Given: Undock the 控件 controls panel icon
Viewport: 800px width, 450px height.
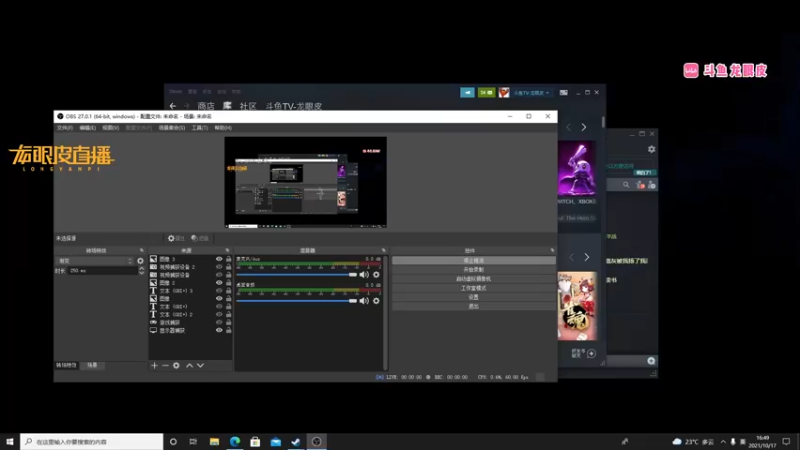Looking at the screenshot, I should (x=552, y=251).
